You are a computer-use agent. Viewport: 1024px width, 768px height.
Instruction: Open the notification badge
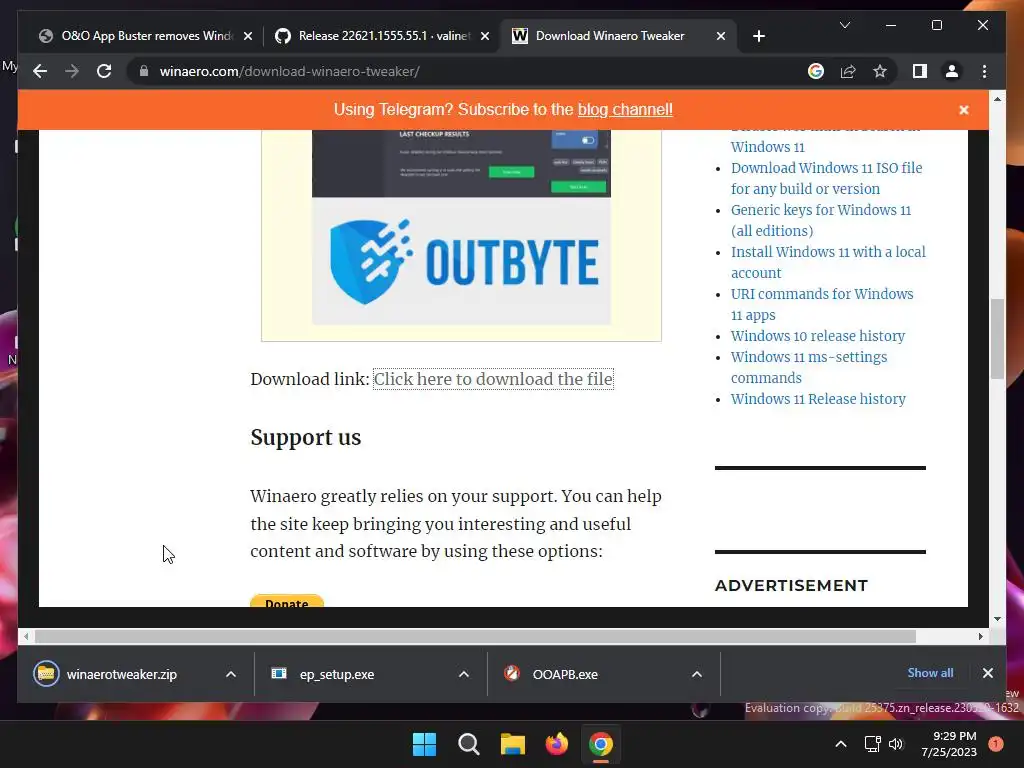pos(995,744)
